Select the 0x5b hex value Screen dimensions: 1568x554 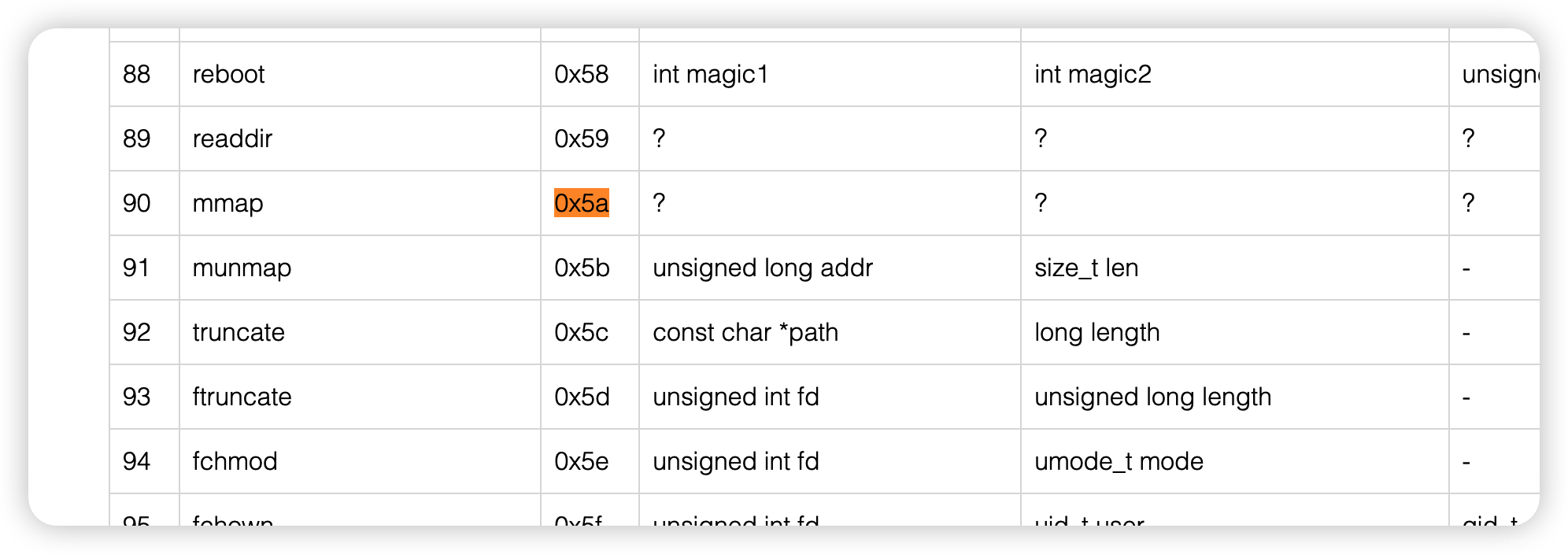point(582,268)
